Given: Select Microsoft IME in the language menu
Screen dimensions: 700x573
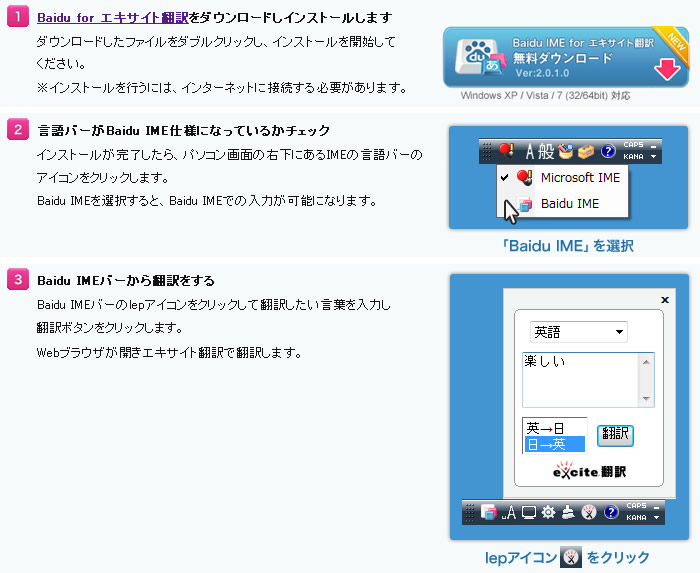Looking at the screenshot, I should [579, 177].
